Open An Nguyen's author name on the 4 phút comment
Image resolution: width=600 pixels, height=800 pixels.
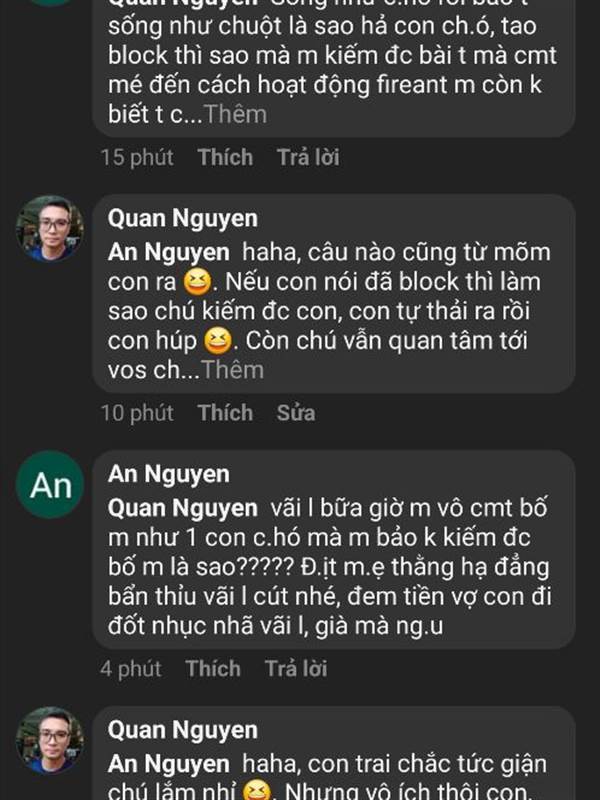coord(168,474)
